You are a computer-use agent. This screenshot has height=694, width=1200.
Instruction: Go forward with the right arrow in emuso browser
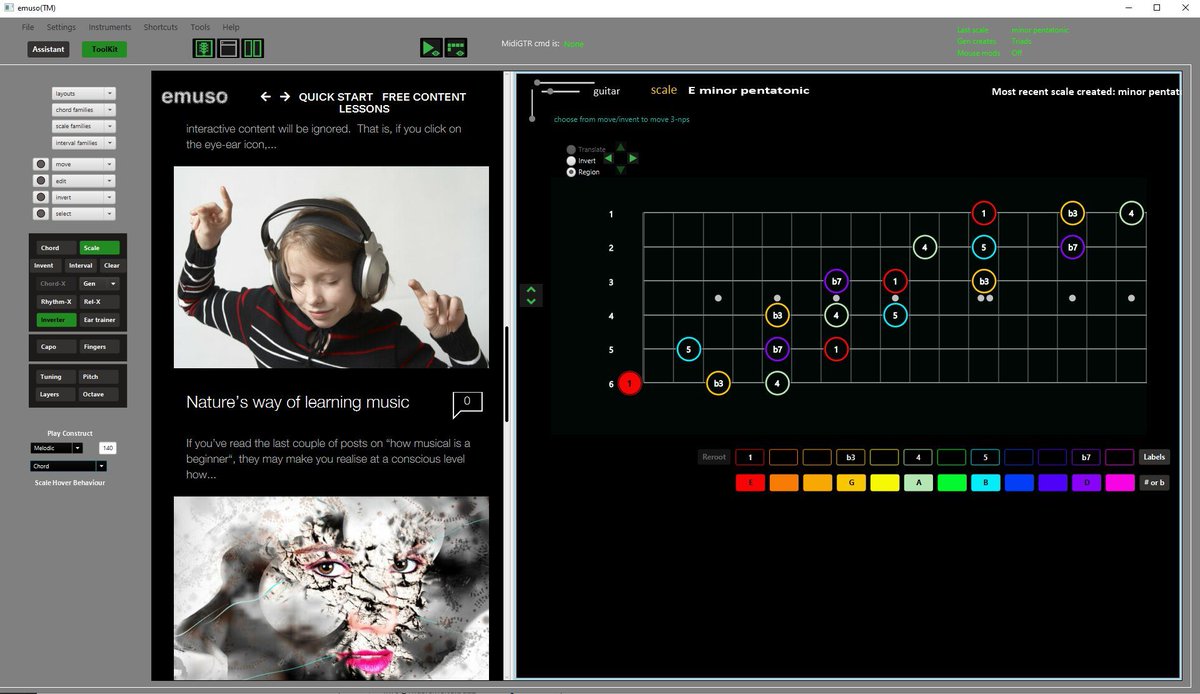point(285,97)
